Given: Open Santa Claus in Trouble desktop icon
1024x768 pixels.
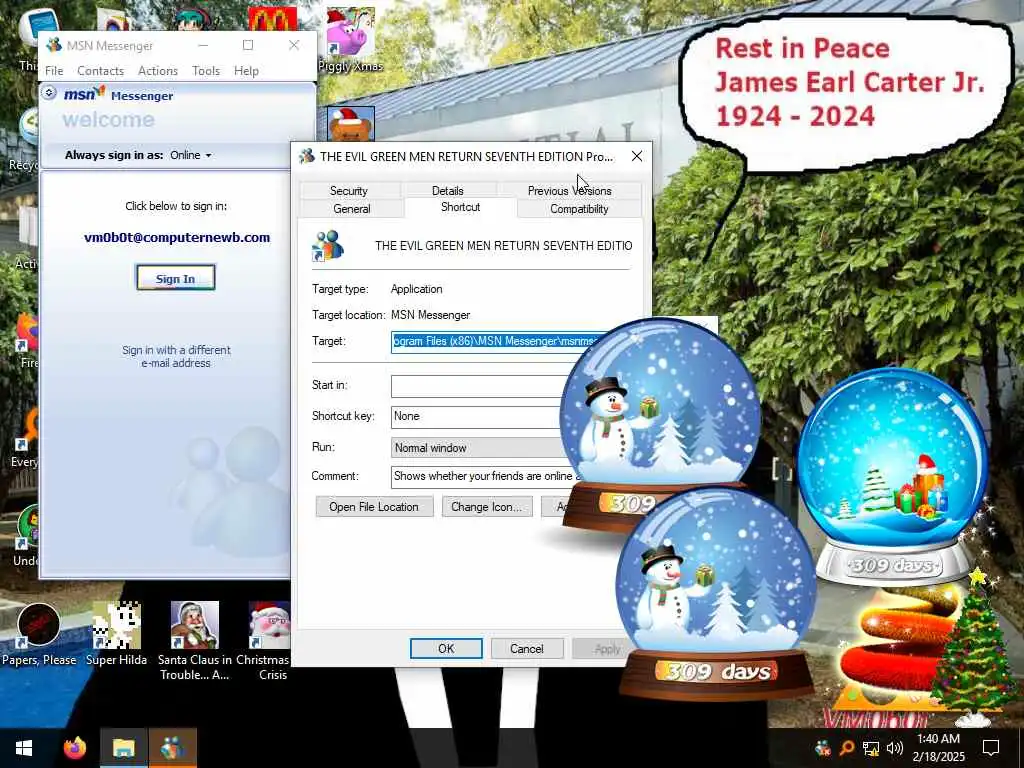Looking at the screenshot, I should click(x=195, y=641).
